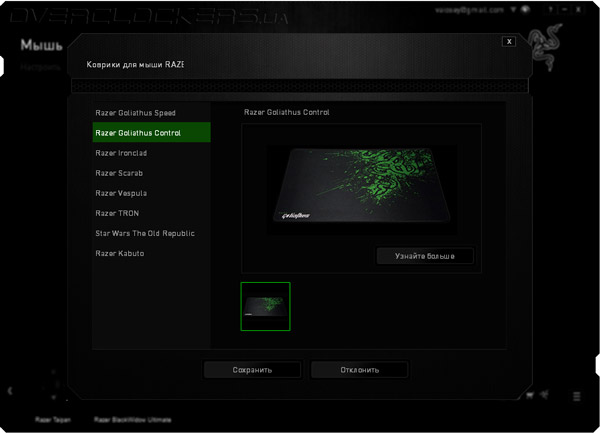Click the small Razer logo icon near cart
Viewport: 600px width, 433px height.
point(545,394)
